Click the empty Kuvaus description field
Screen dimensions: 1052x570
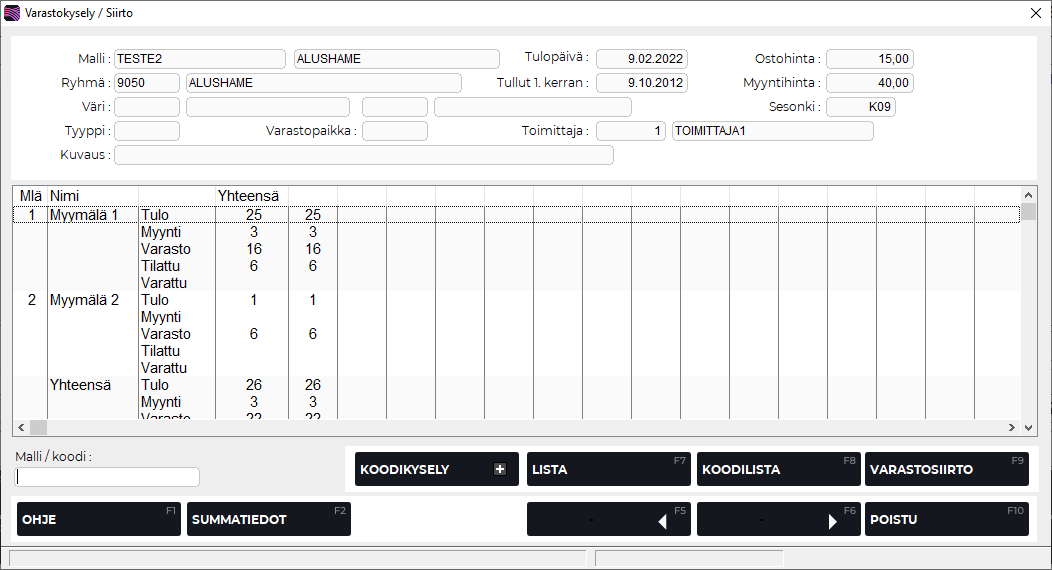pyautogui.click(x=364, y=155)
